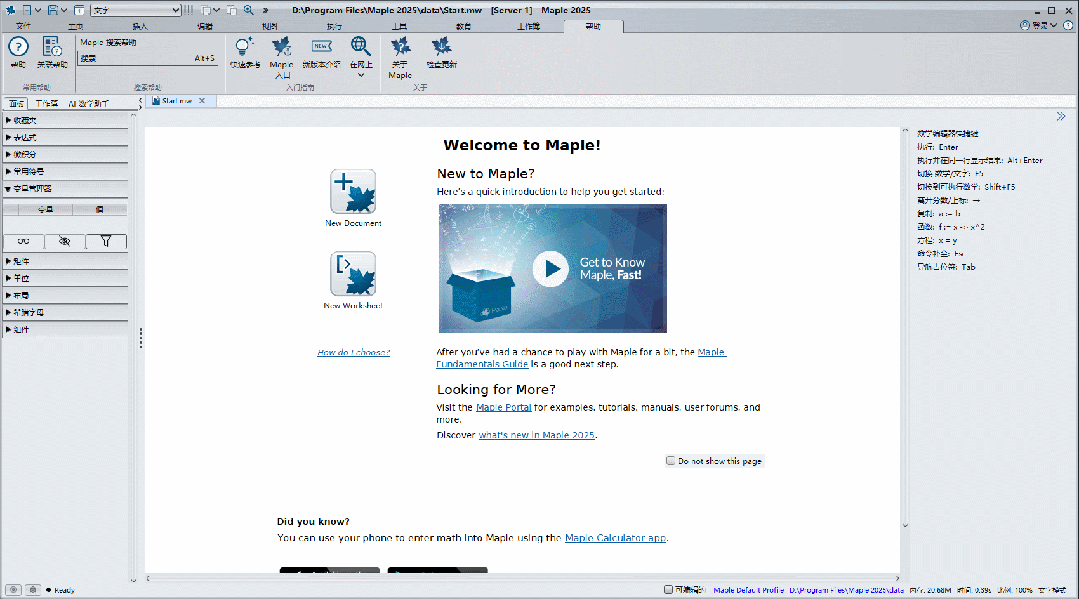Switch to the 插入 insert ribbon tab
The width and height of the screenshot is (1079, 599).
point(140,26)
